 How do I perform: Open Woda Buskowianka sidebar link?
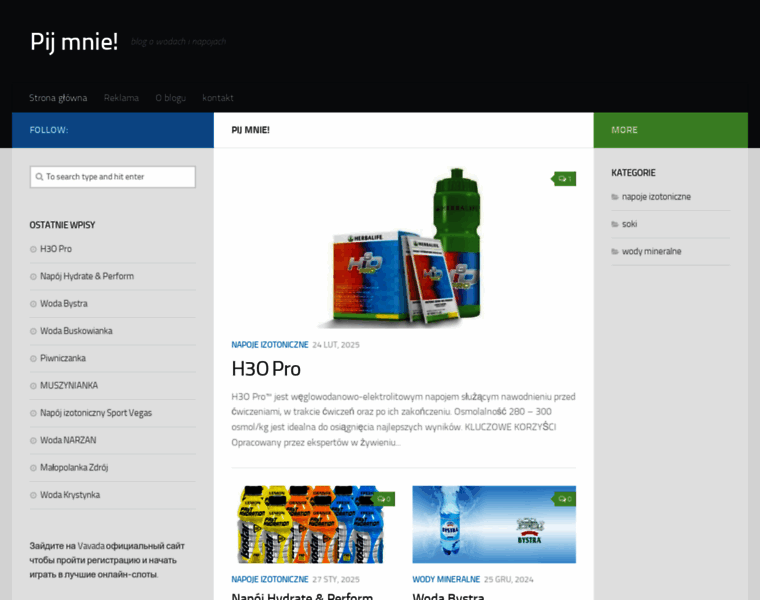click(x=76, y=331)
